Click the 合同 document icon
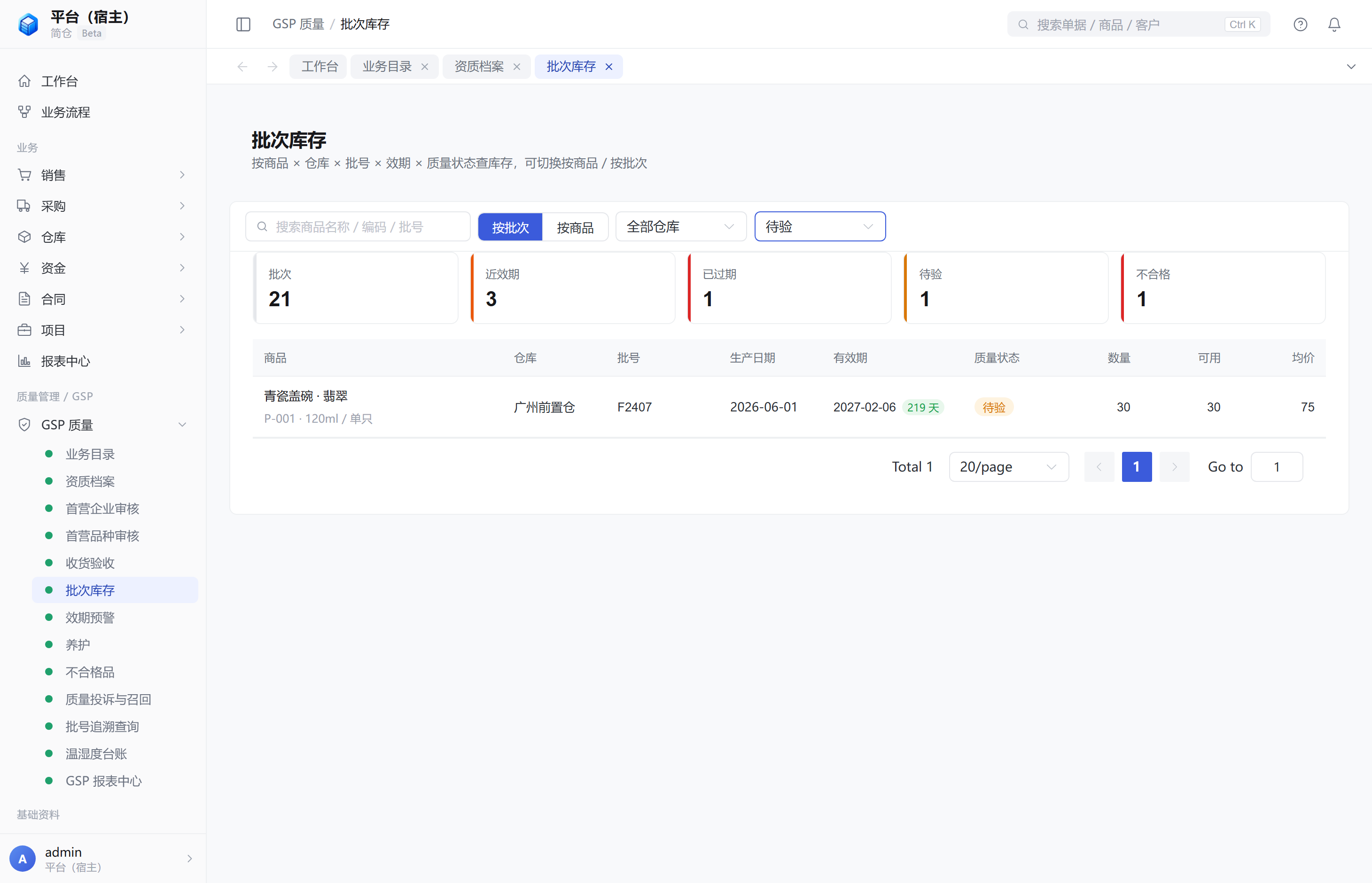This screenshot has height=883, width=1372. [24, 299]
